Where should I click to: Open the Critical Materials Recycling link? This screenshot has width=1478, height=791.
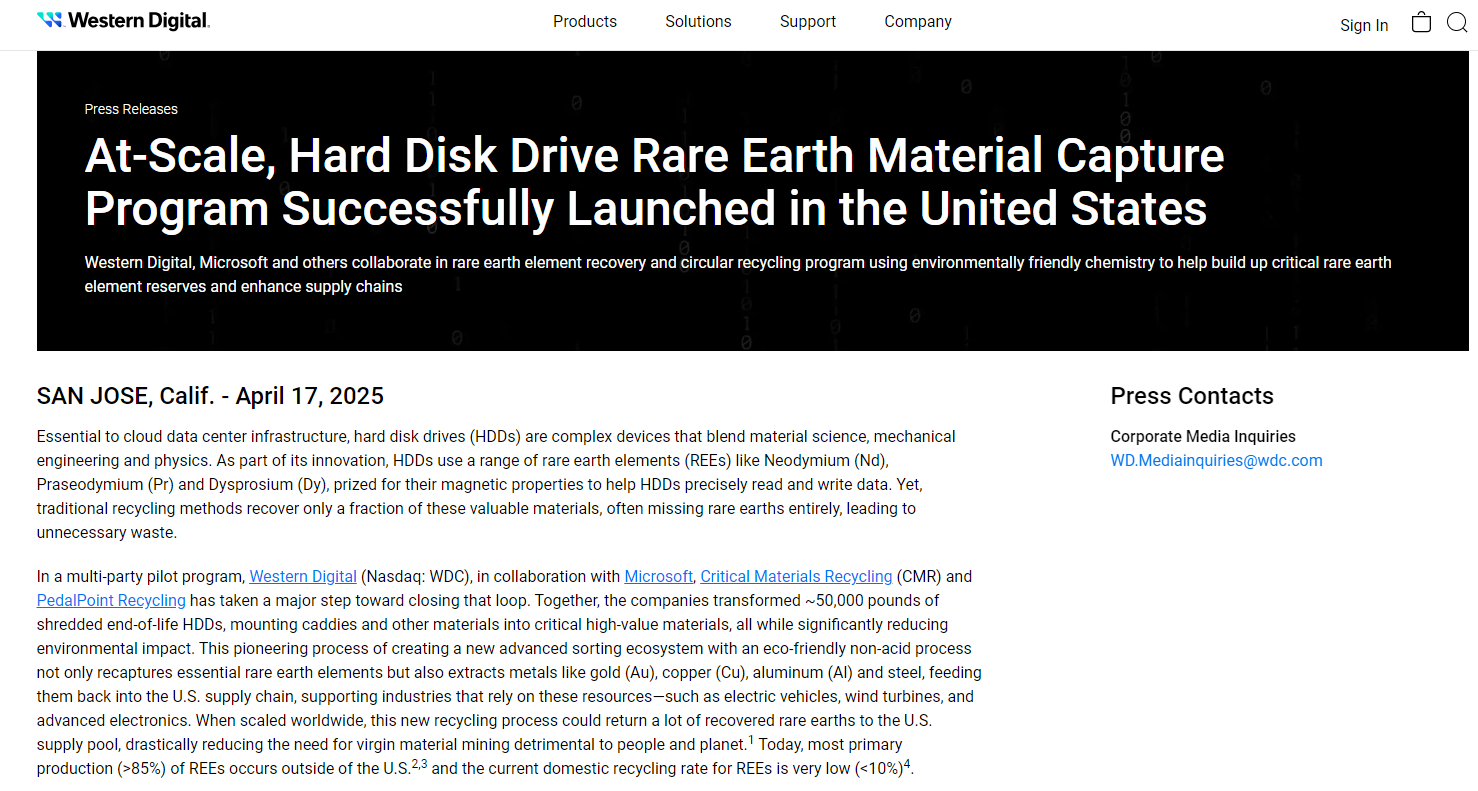[796, 576]
